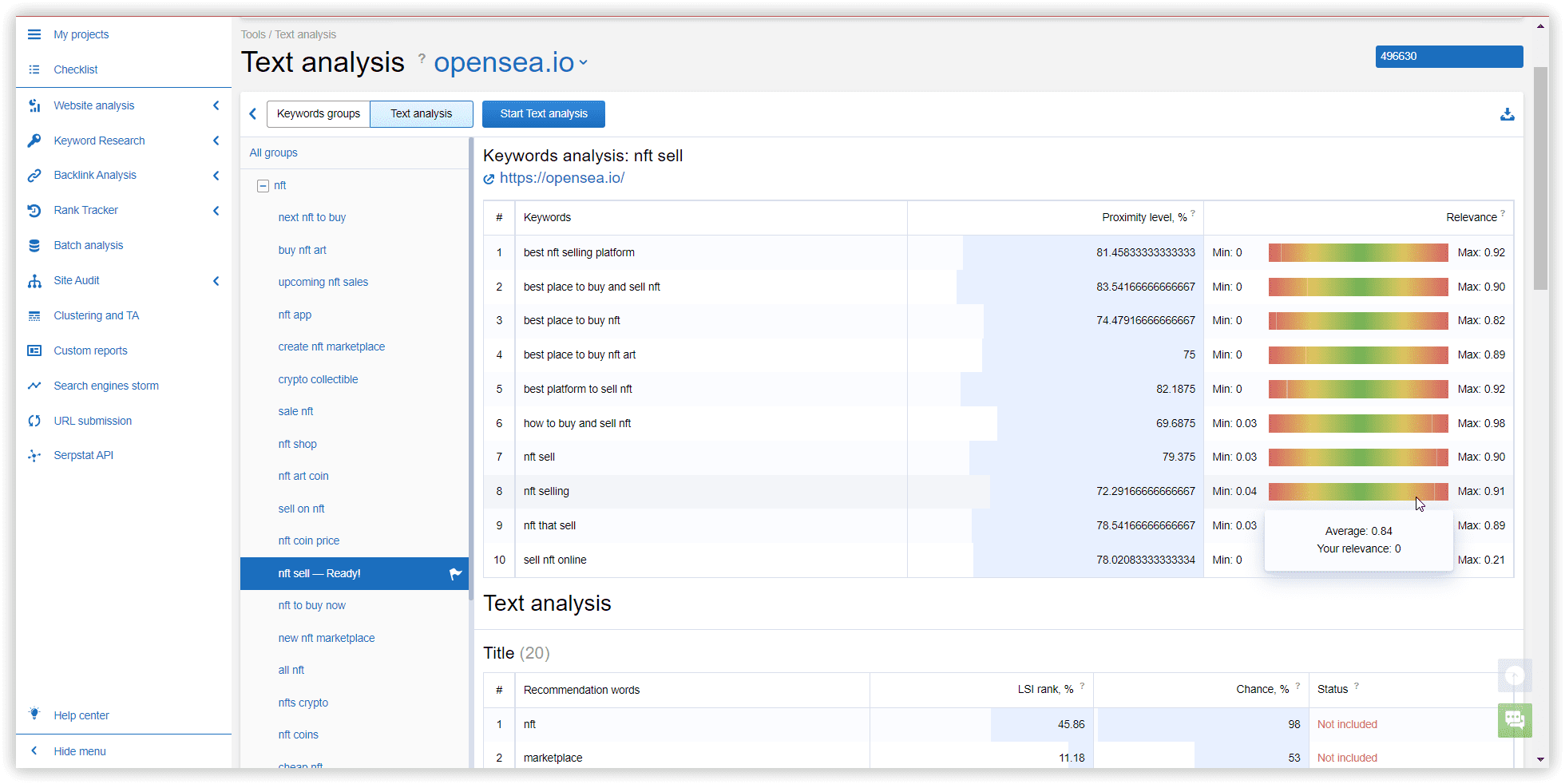This screenshot has width=1565, height=784.
Task: Click the 496630 blue button
Action: (x=1448, y=57)
